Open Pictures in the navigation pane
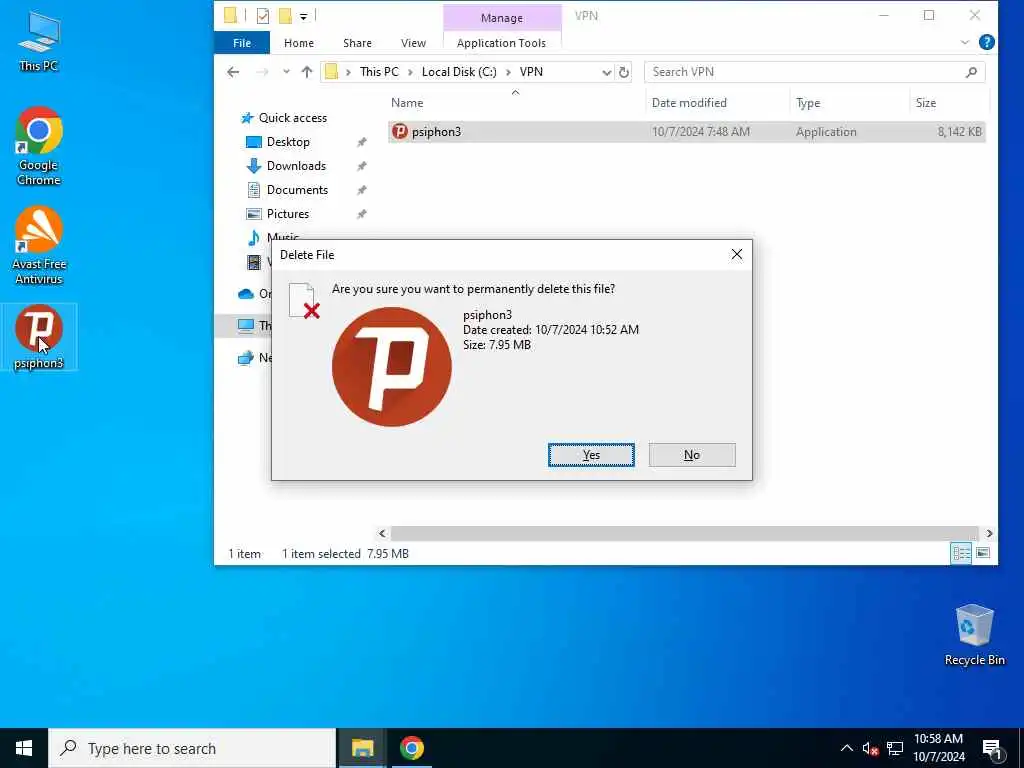Image resolution: width=1024 pixels, height=768 pixels. [287, 214]
